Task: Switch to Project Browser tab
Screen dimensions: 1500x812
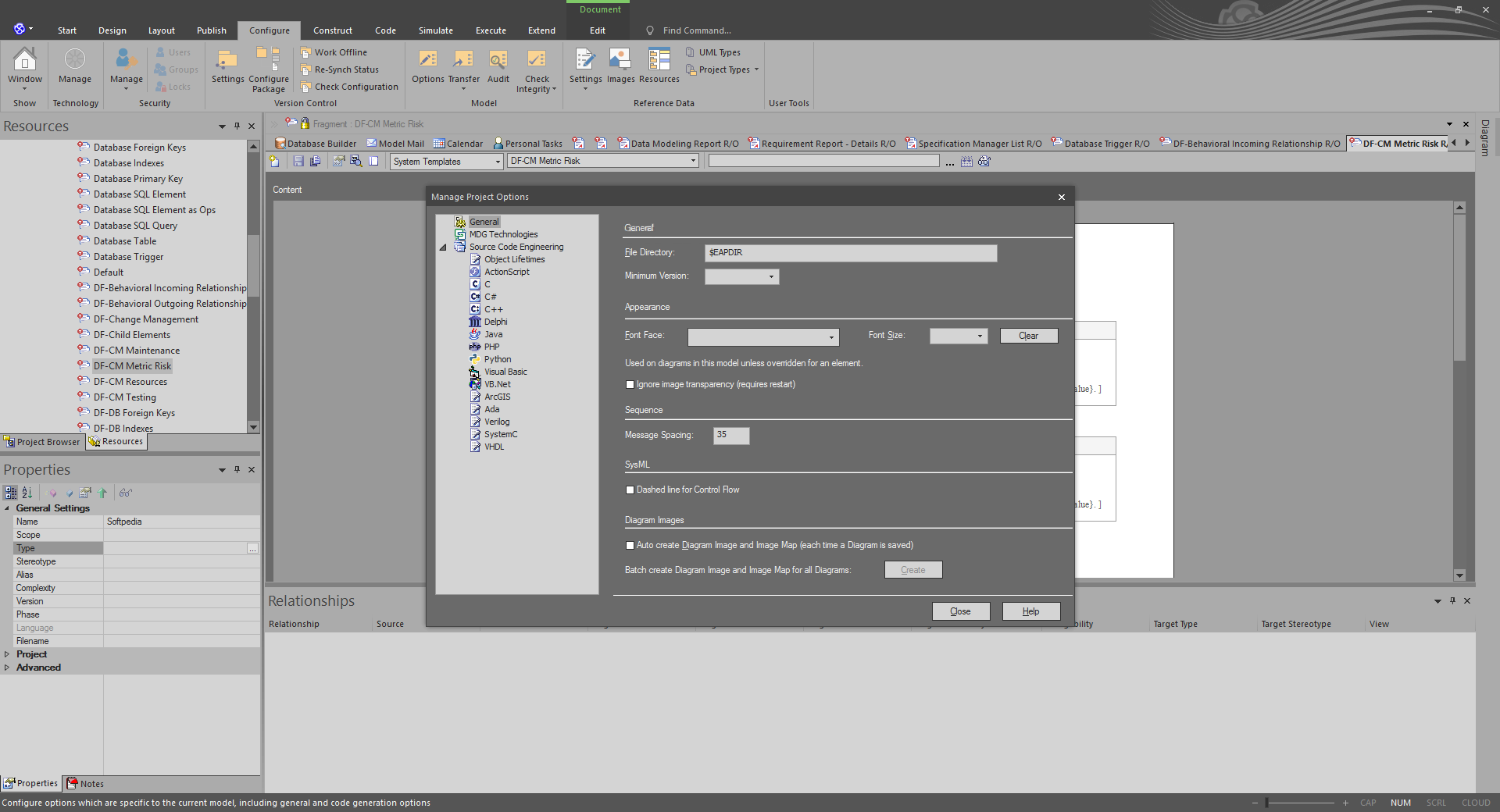Action: point(42,442)
